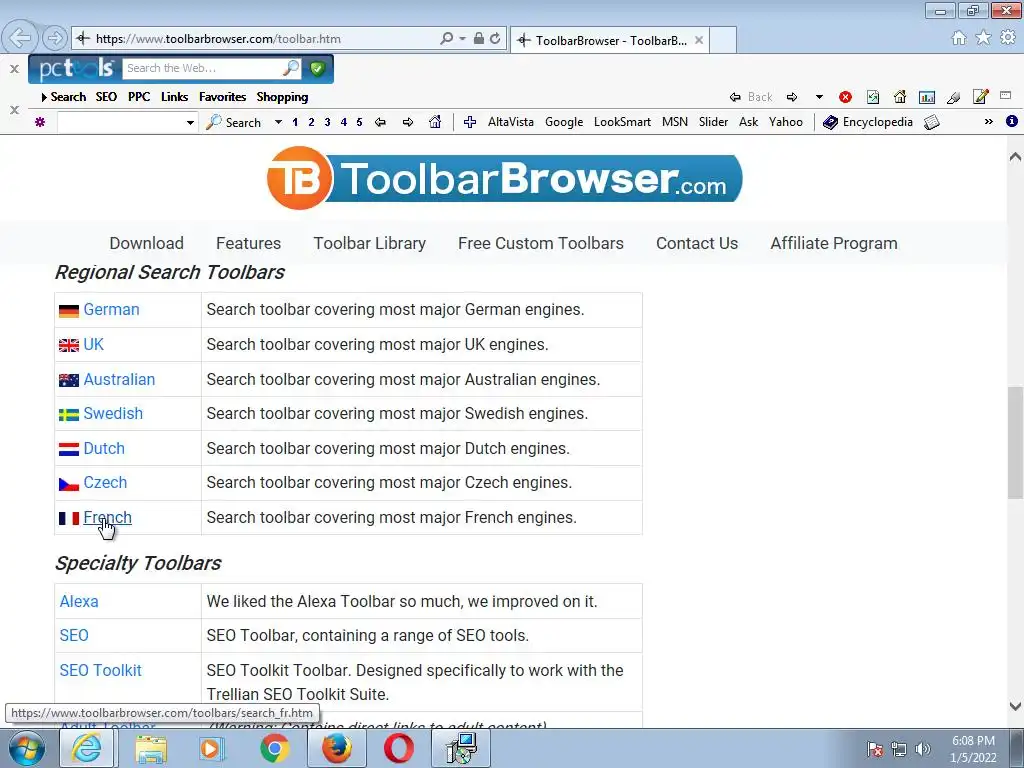1024x768 pixels.
Task: Open the Favorites toolbar menu
Action: tap(223, 97)
